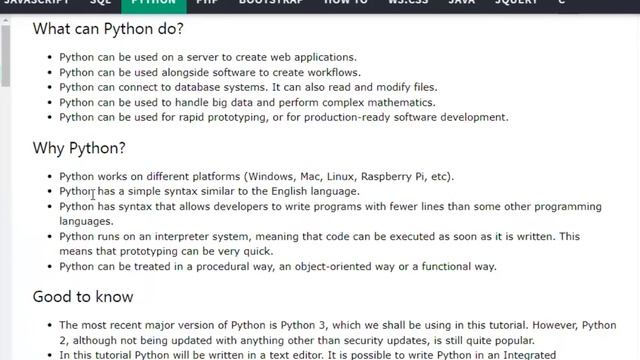
Task: Click the 'What can Python do?' heading
Action: 108,29
